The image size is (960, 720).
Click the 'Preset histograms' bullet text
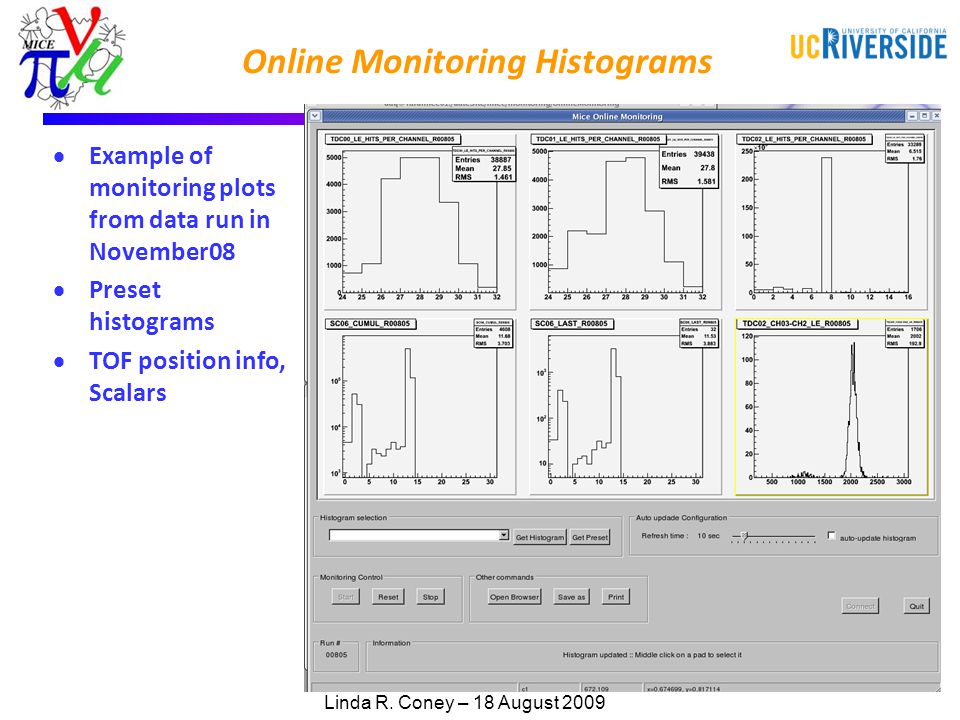pos(152,306)
